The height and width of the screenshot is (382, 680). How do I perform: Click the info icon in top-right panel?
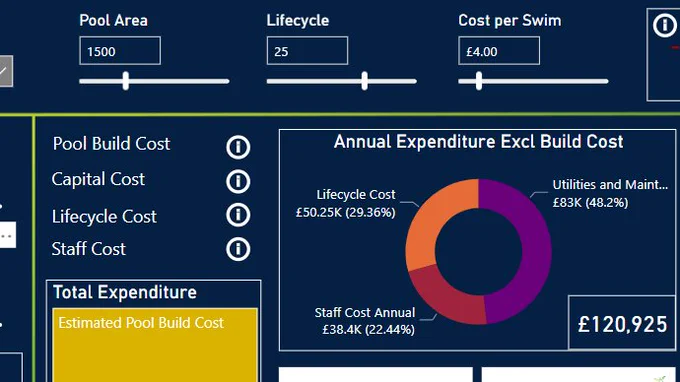click(x=665, y=26)
